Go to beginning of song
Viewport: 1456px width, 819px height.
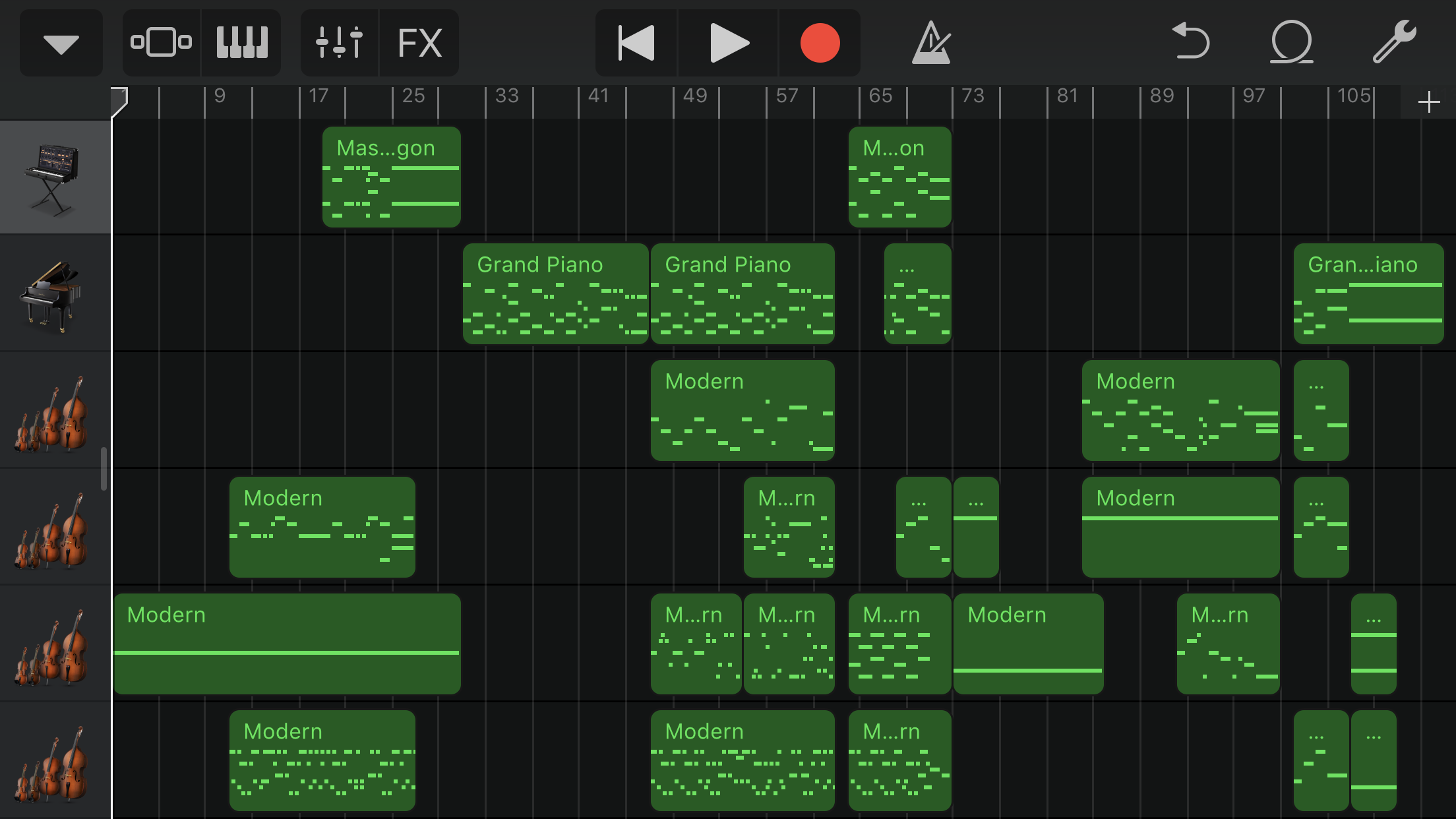coord(636,44)
